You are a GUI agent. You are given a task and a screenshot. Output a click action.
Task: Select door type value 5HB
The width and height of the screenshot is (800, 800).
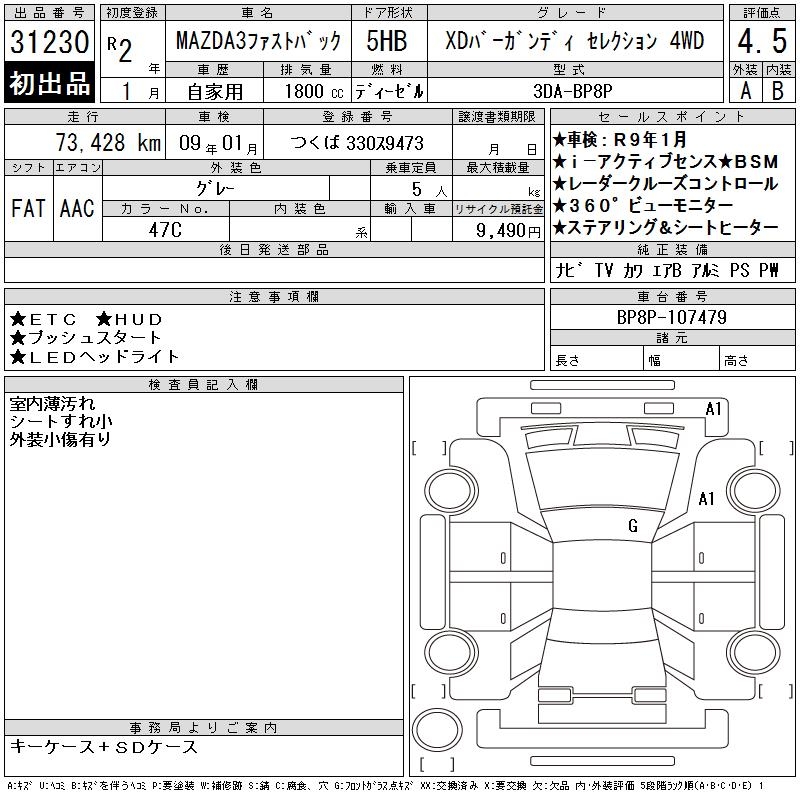tap(387, 41)
